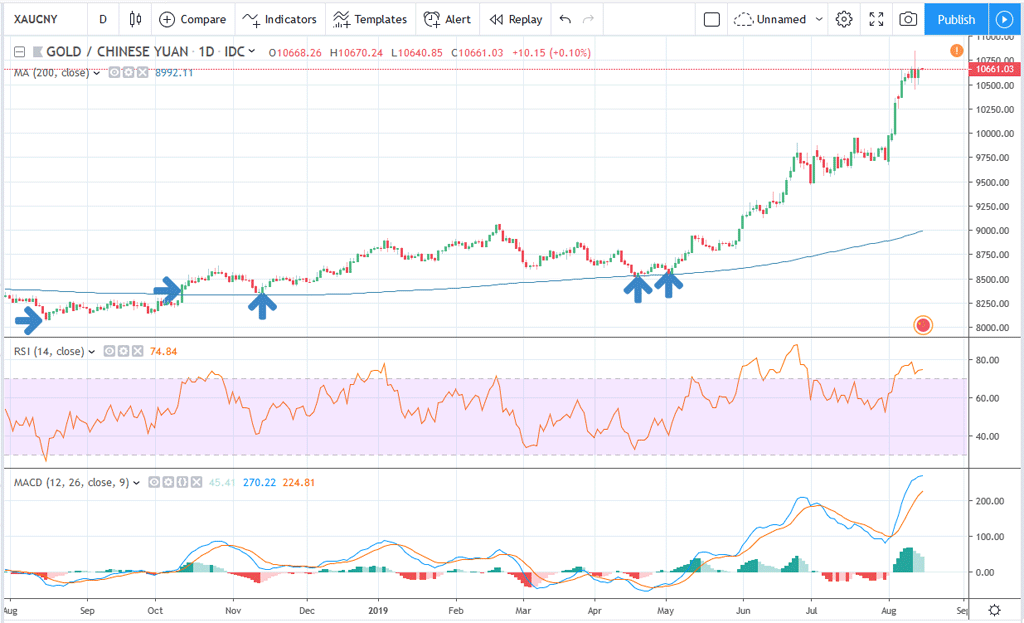Click the Compare symbol button

click(x=192, y=19)
